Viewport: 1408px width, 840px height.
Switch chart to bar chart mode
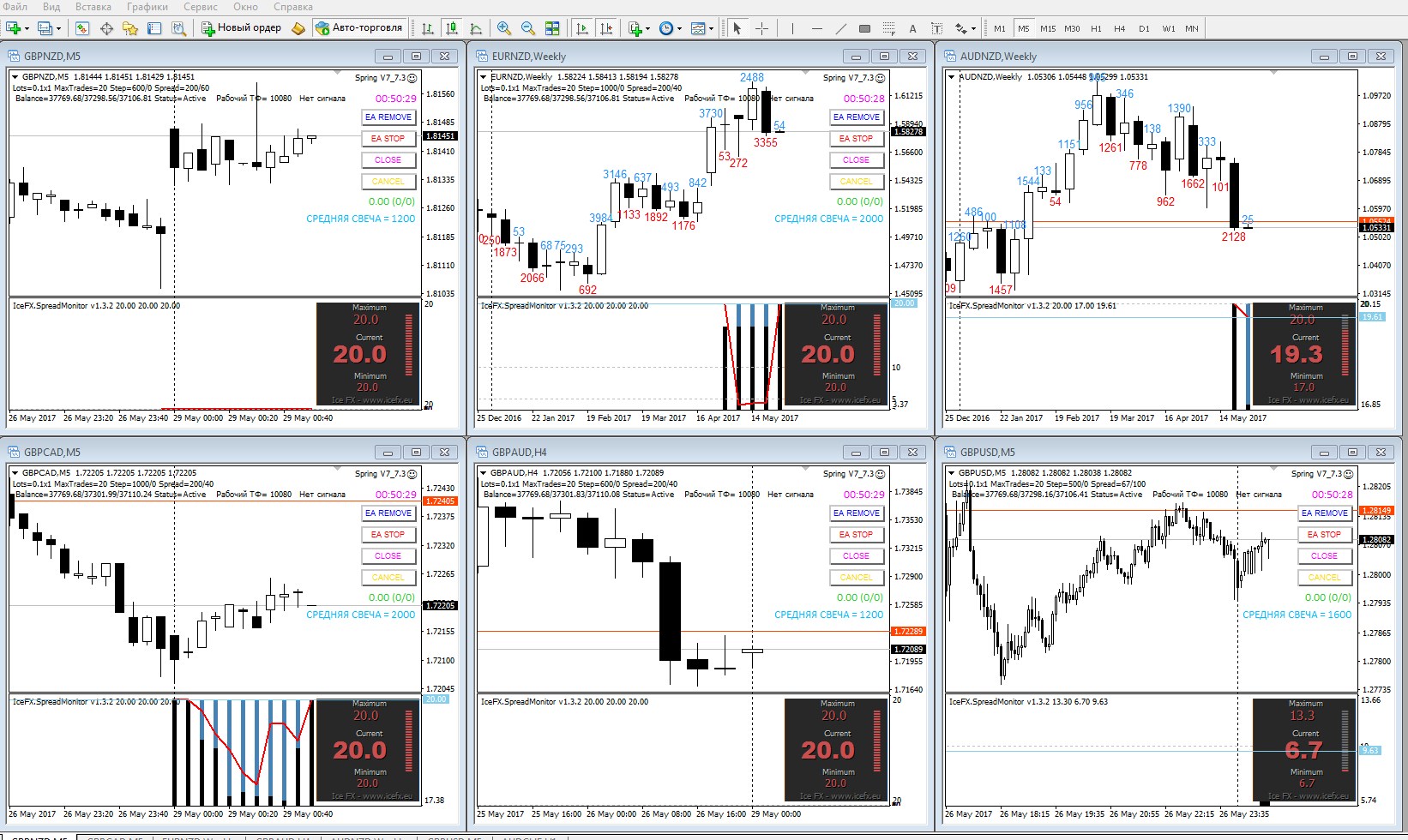click(428, 28)
